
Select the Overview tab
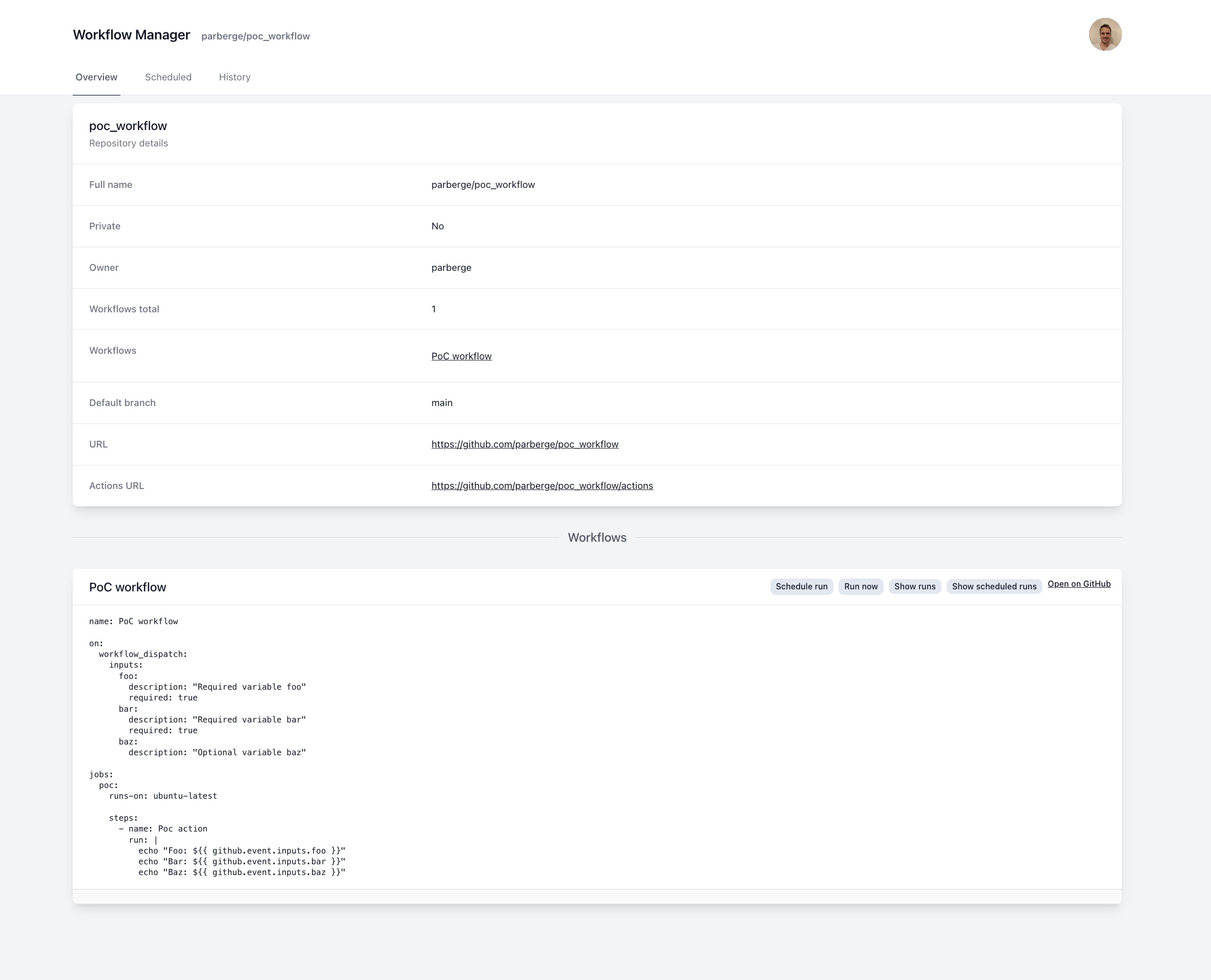click(x=96, y=77)
